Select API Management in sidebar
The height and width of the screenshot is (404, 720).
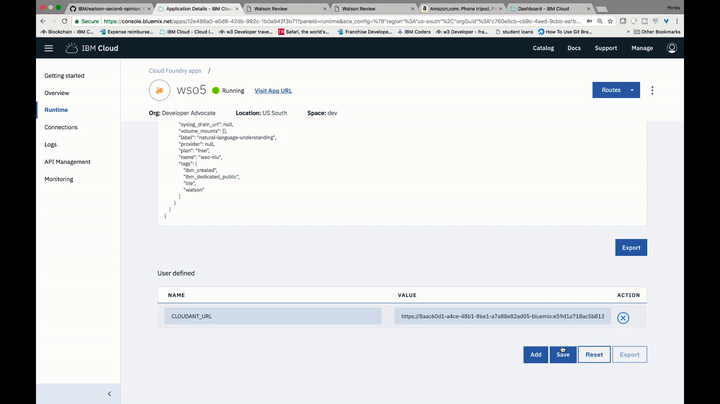tap(67, 162)
